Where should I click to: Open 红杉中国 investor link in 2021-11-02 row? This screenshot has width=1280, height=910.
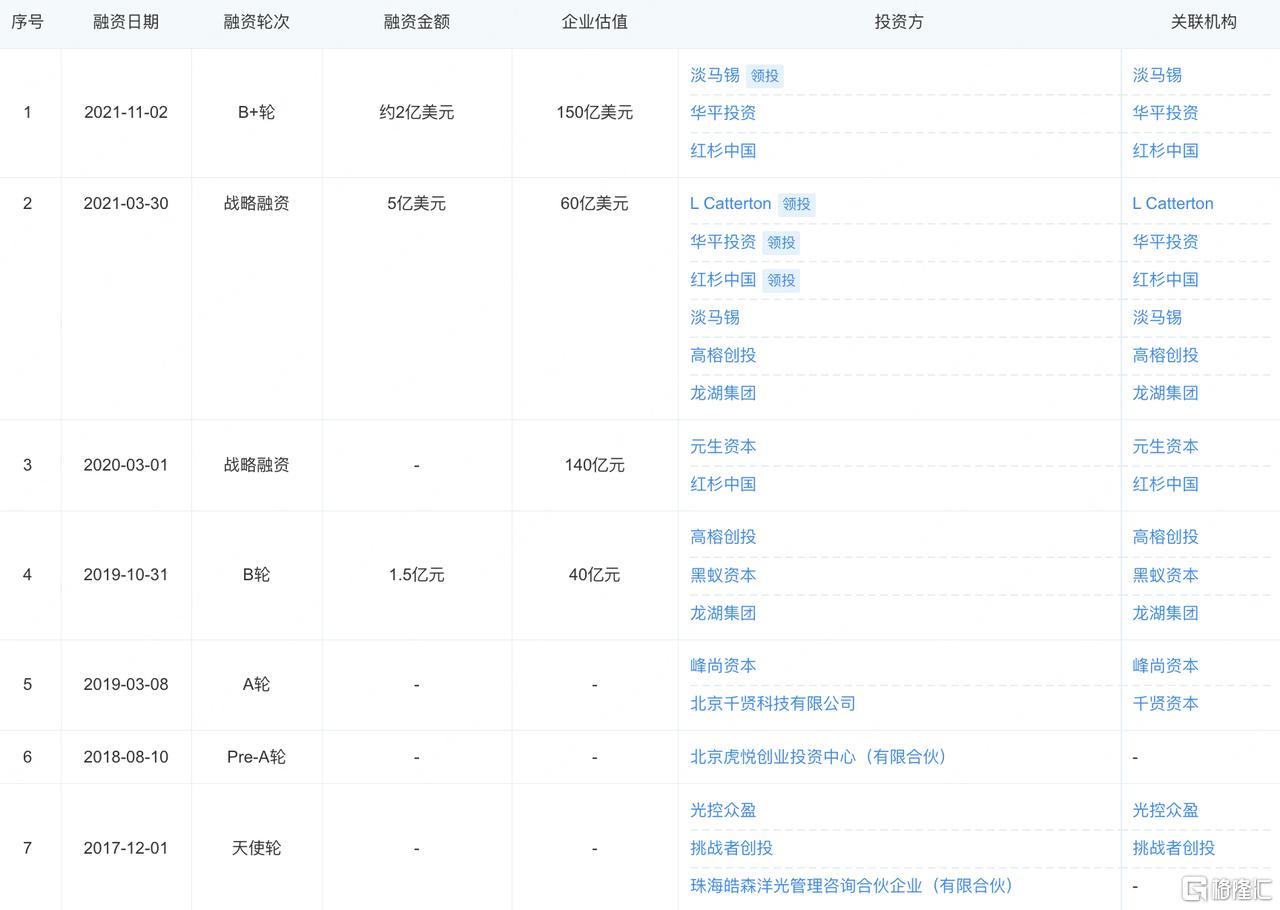723,151
